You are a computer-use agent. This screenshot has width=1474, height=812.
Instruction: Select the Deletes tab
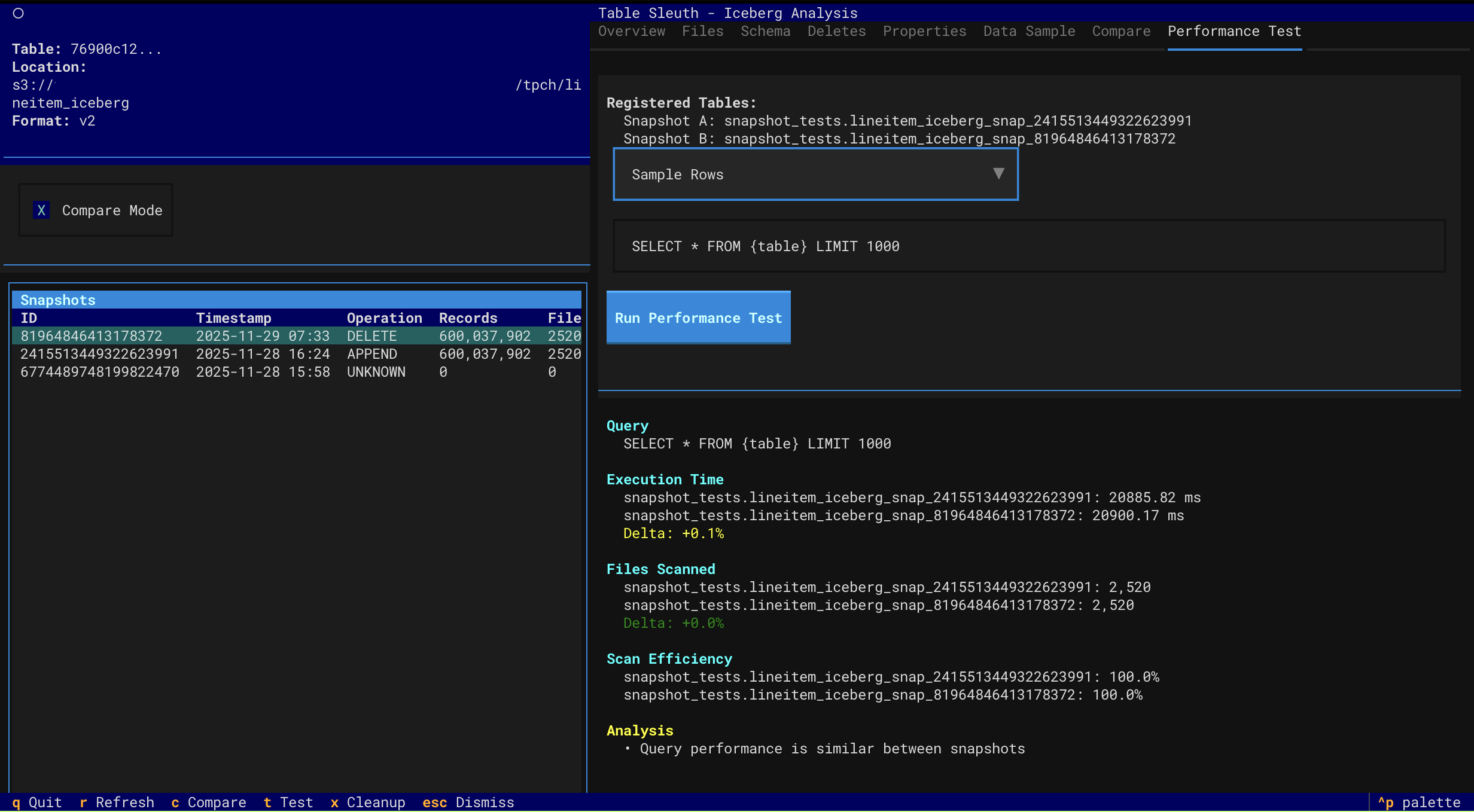pos(836,31)
